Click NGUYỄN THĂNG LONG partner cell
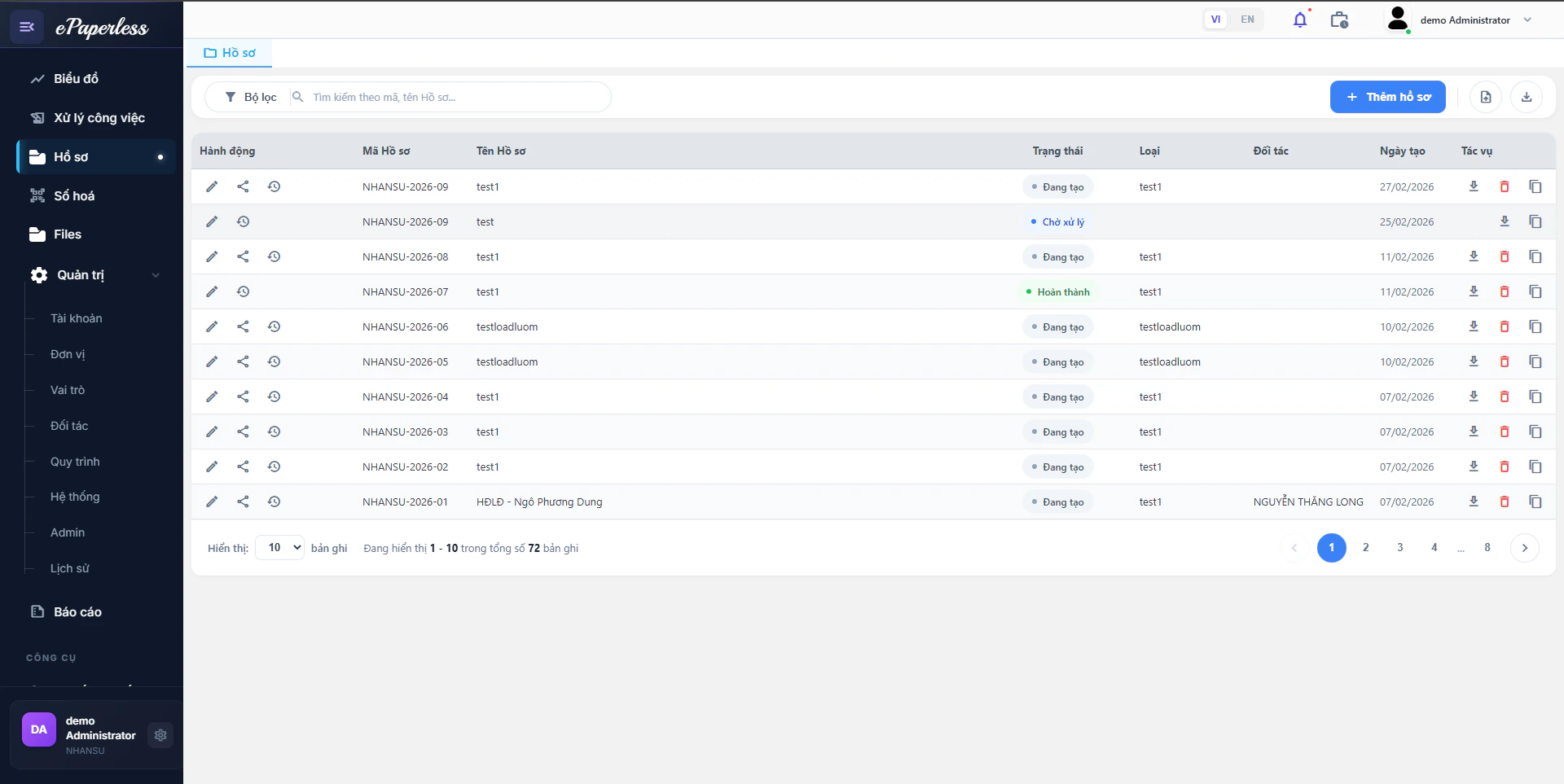 [x=1308, y=501]
